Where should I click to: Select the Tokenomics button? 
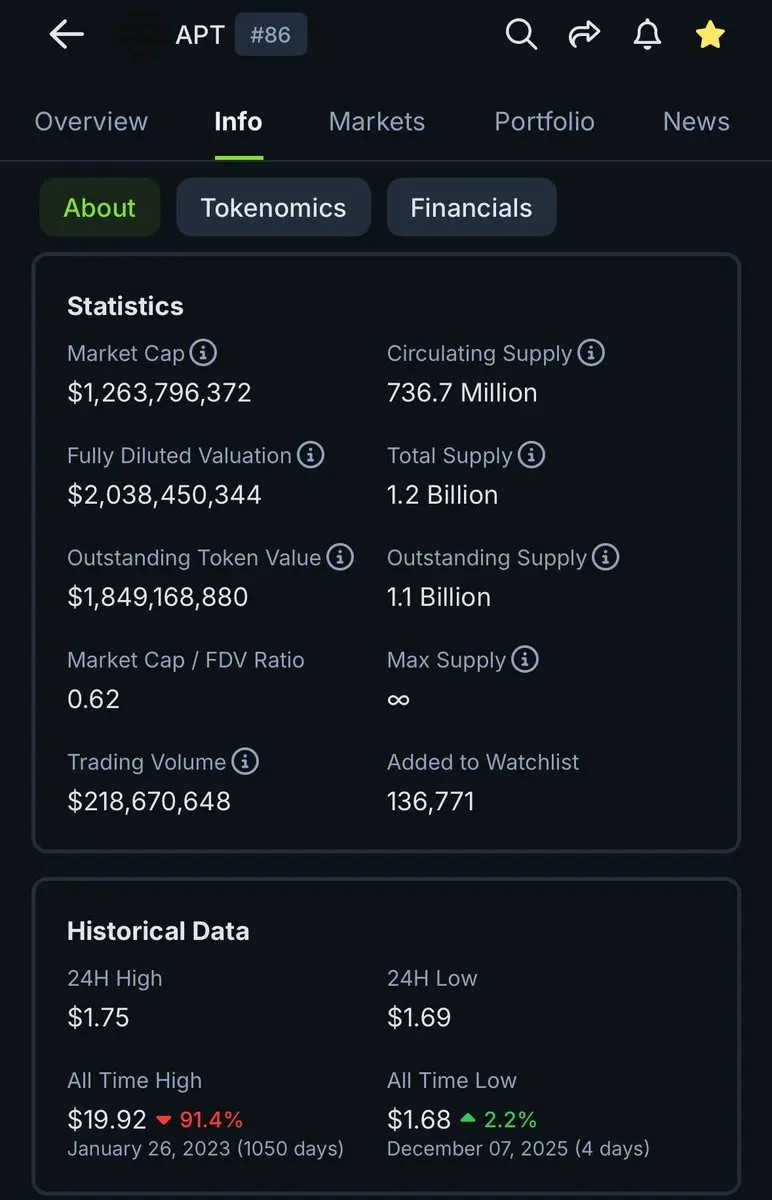(273, 208)
